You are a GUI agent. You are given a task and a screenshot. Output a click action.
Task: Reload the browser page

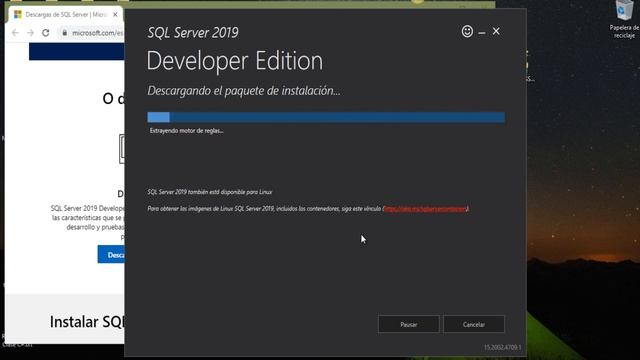[46, 33]
